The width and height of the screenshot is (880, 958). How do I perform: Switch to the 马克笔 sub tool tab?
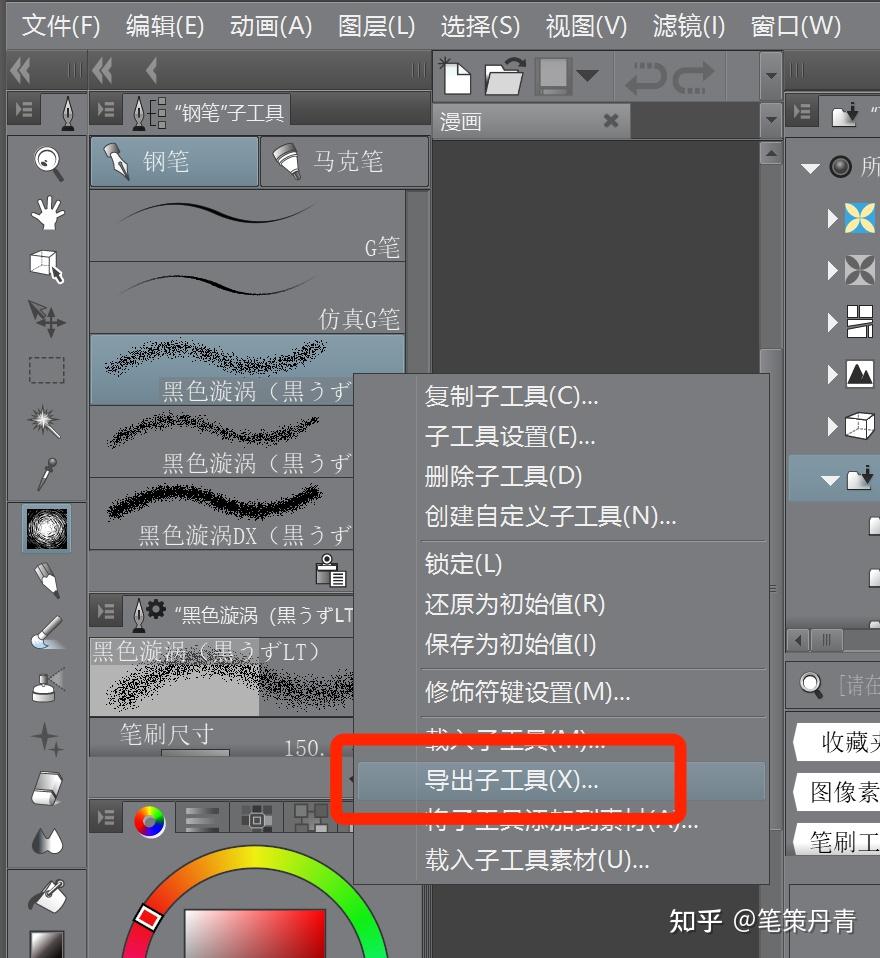[345, 160]
